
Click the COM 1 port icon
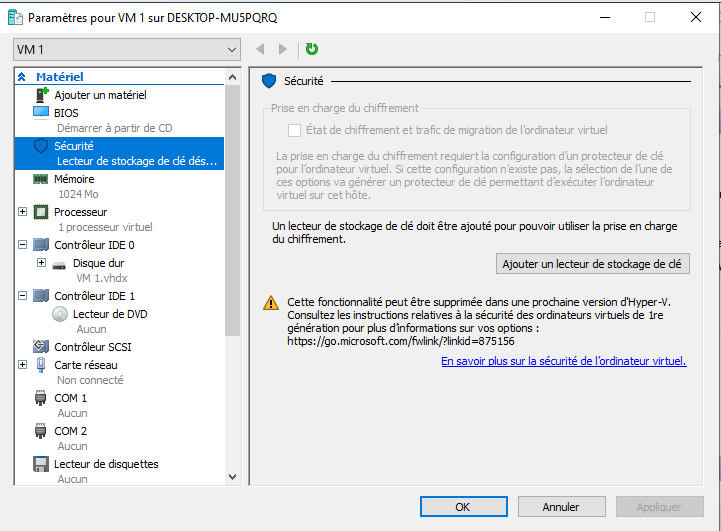click(41, 398)
